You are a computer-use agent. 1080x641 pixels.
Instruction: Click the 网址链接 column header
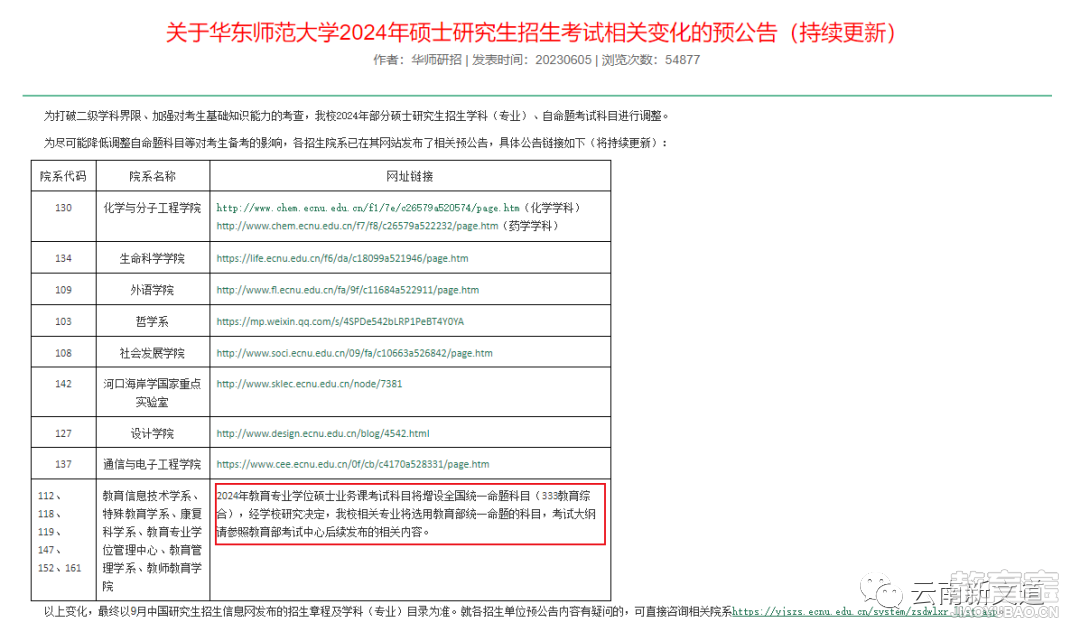(x=410, y=176)
